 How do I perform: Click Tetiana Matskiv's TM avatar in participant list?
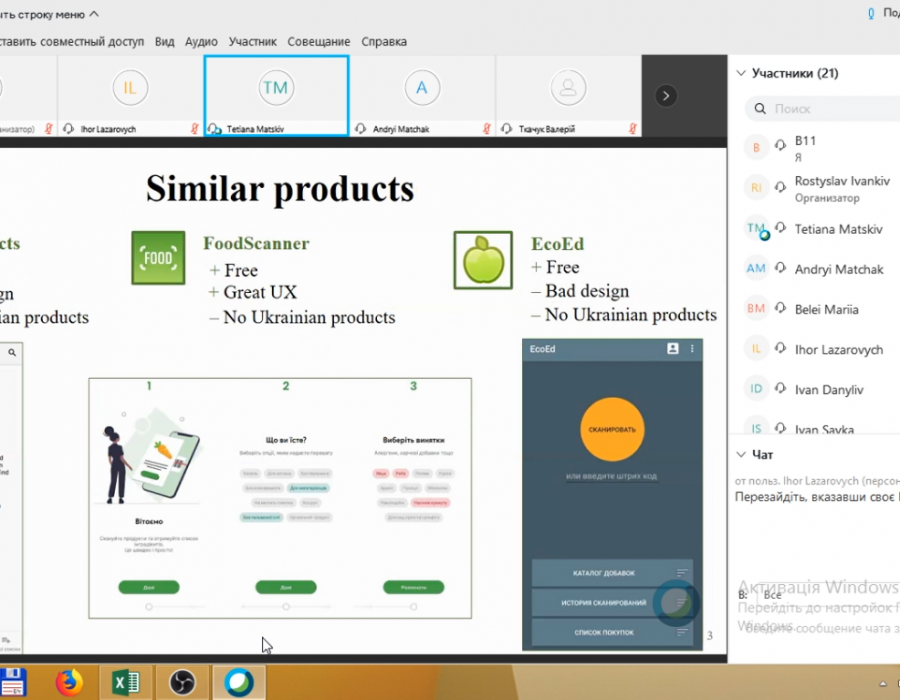756,229
